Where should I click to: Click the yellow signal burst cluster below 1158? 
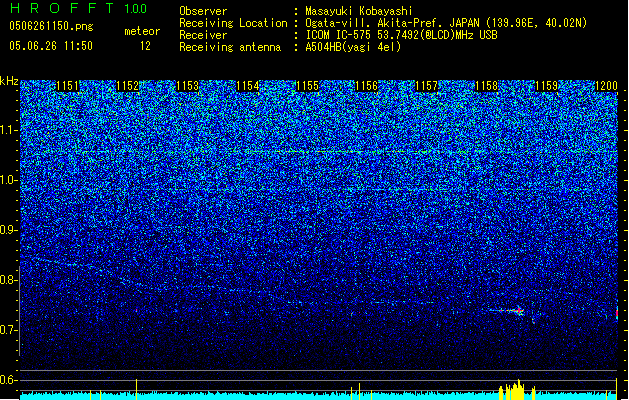tap(511, 390)
